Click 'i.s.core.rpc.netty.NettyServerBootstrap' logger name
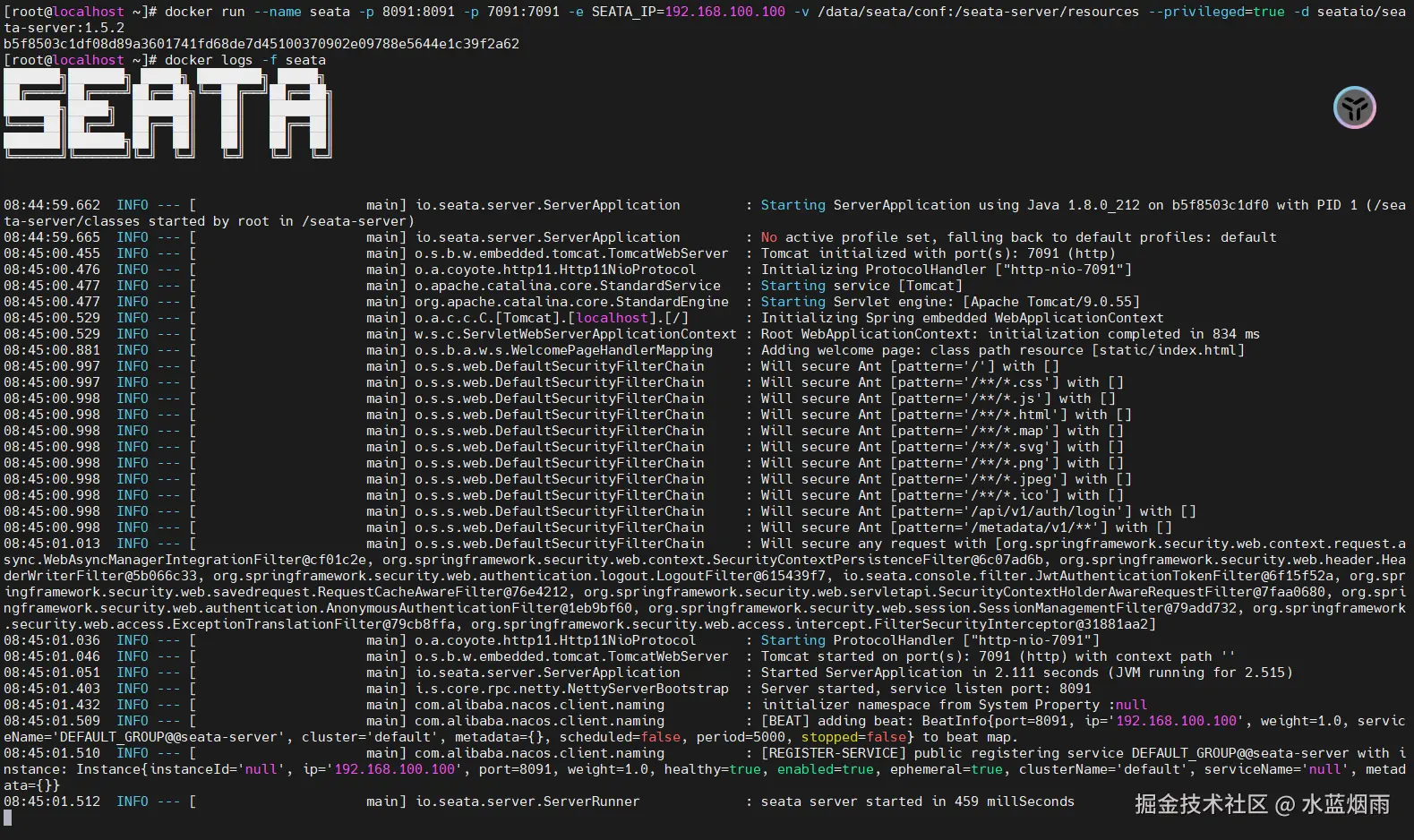 [571, 689]
